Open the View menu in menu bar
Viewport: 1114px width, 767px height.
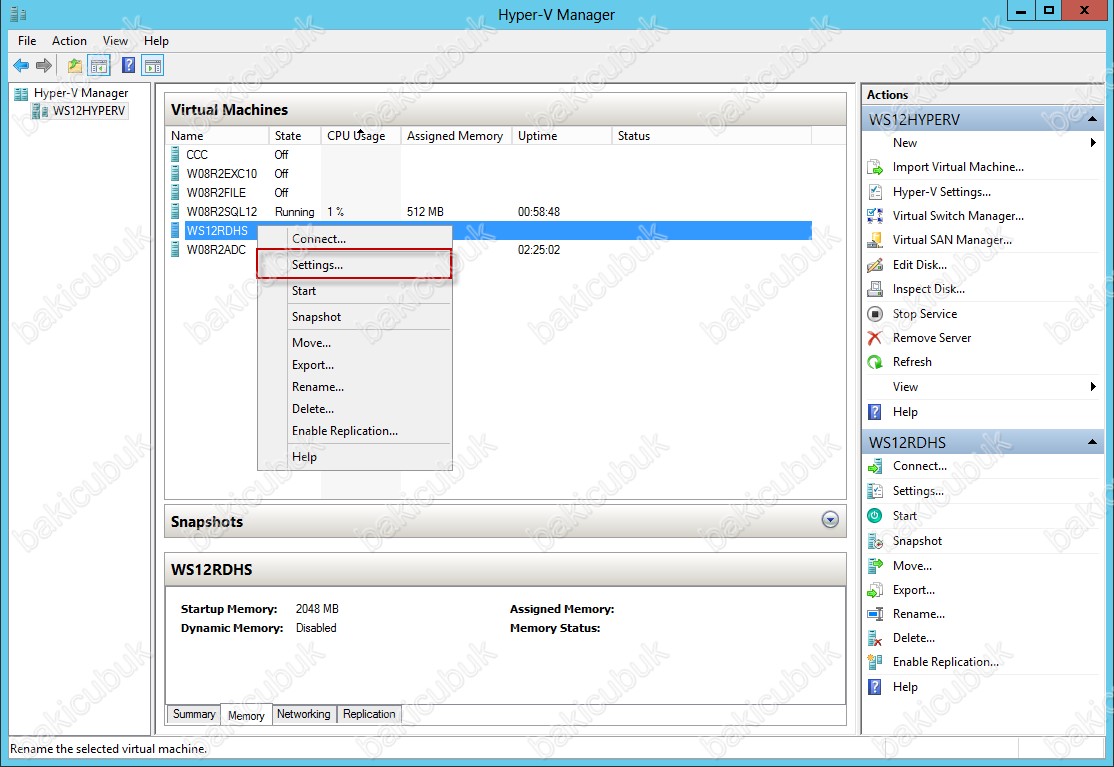click(115, 40)
